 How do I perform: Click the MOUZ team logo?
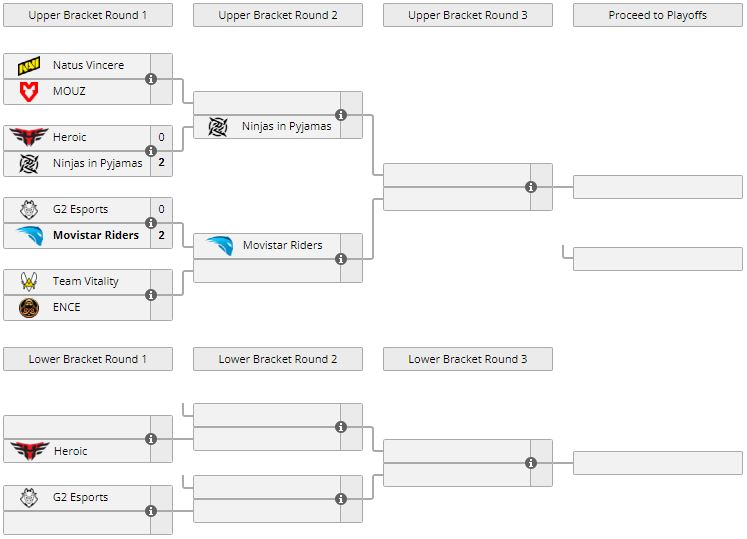[x=28, y=91]
